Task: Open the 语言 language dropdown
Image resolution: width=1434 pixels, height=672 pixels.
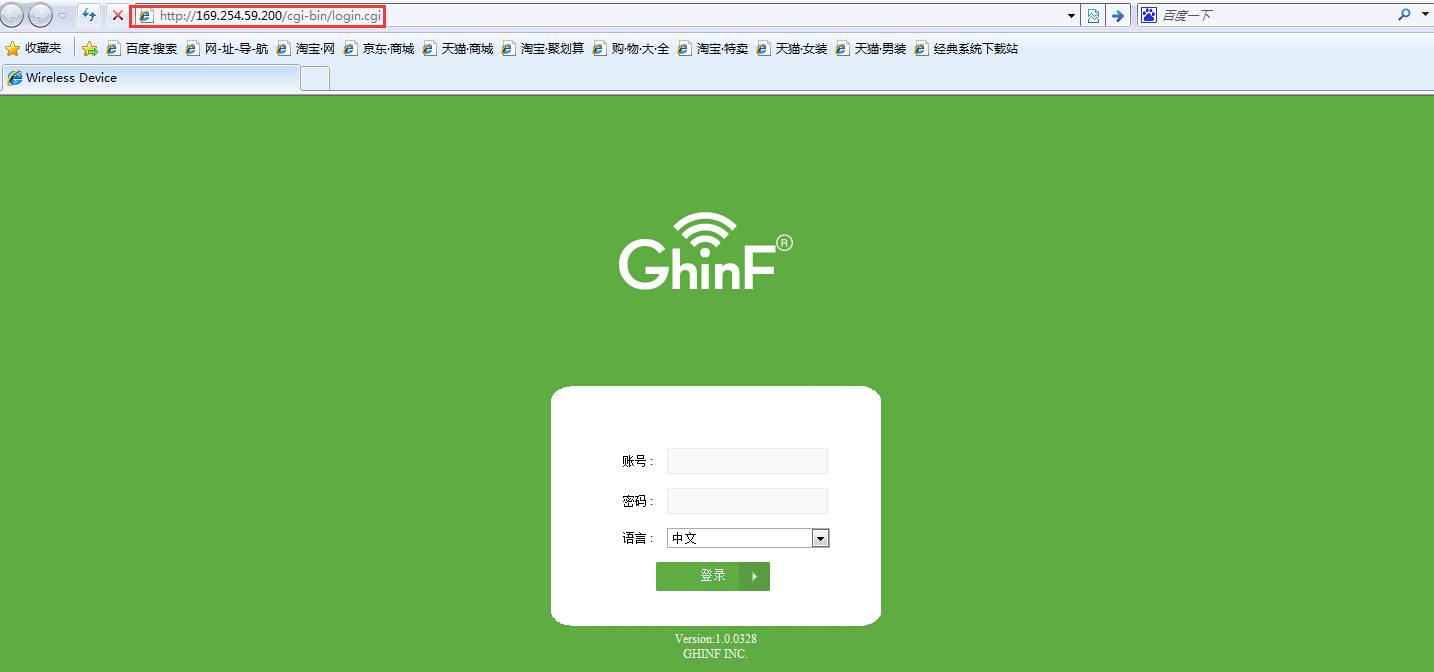Action: pyautogui.click(x=820, y=538)
